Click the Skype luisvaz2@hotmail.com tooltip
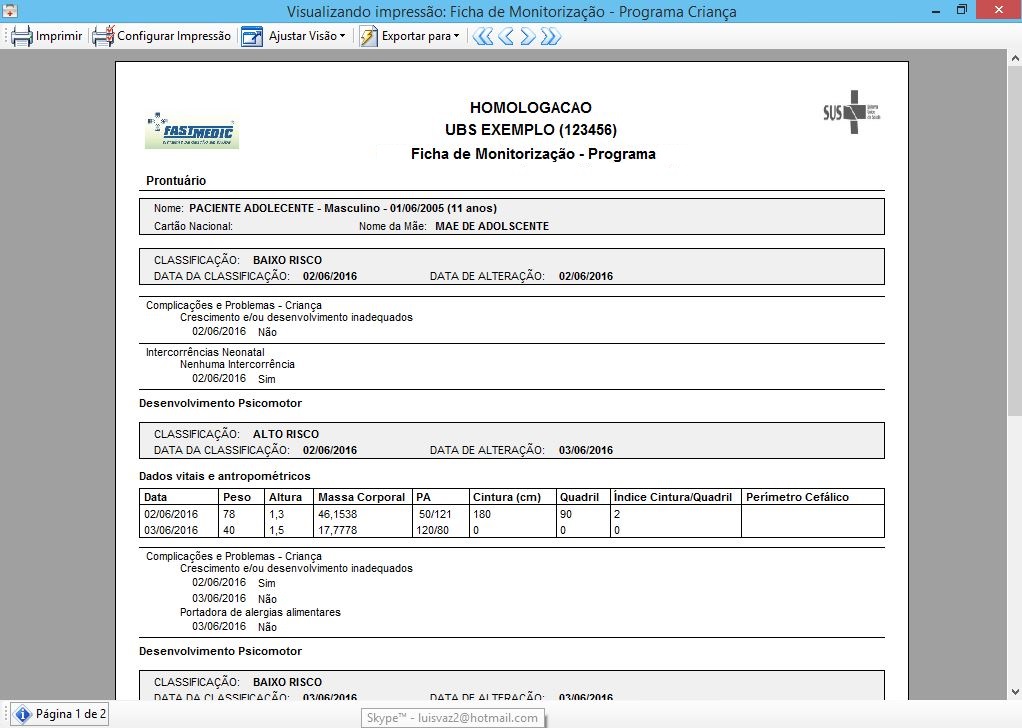1022x728 pixels. pyautogui.click(x=452, y=718)
